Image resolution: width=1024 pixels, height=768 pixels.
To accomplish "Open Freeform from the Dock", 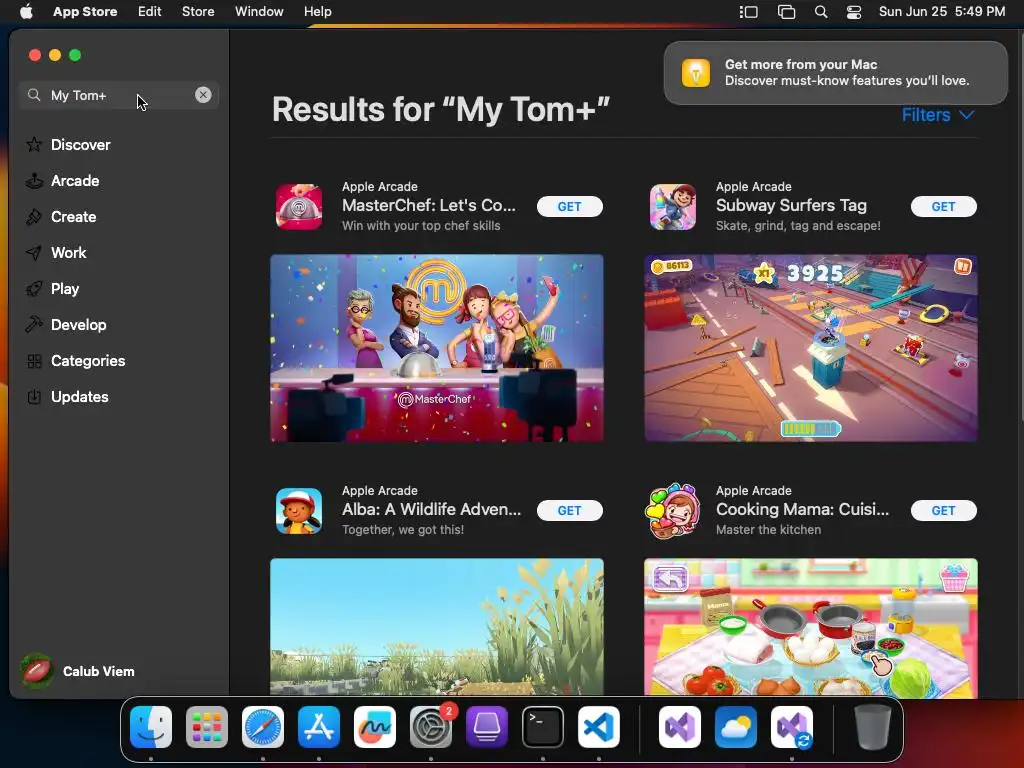I will (x=375, y=727).
